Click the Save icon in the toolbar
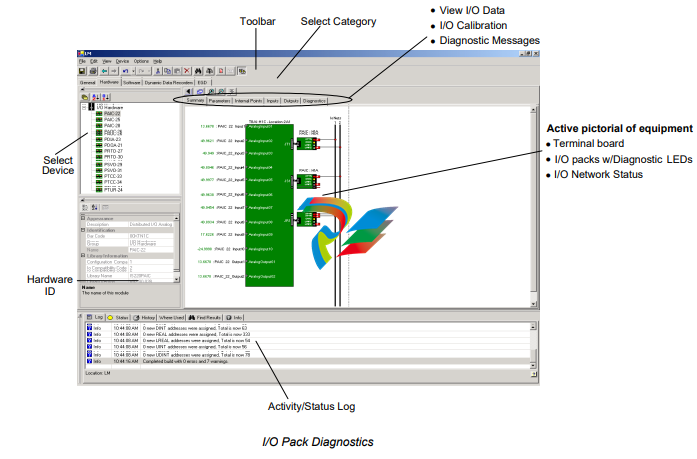 82,71
